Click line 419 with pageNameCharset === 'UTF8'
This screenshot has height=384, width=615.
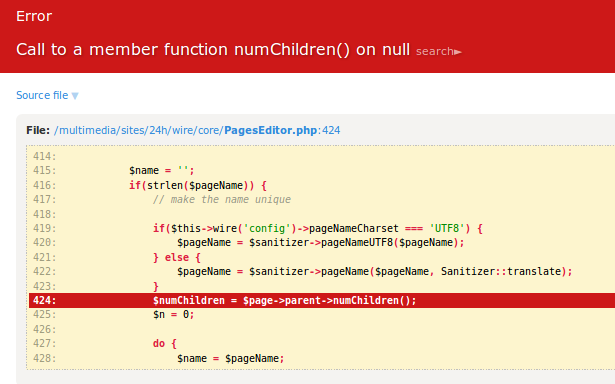point(318,228)
